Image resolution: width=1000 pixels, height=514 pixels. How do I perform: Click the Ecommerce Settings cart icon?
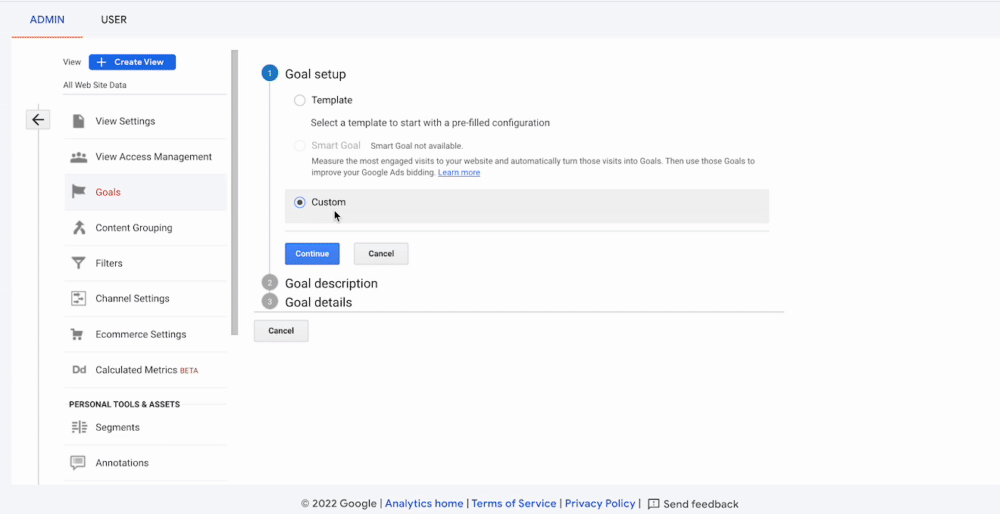click(78, 334)
